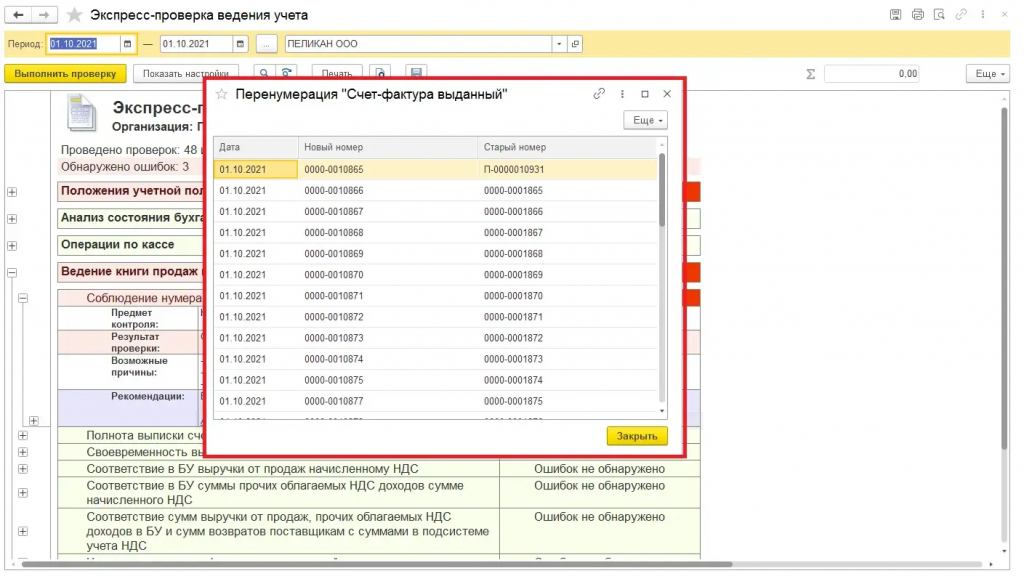
Task: Open three-dot menu in Перенумерация dialog
Action: tap(622, 94)
